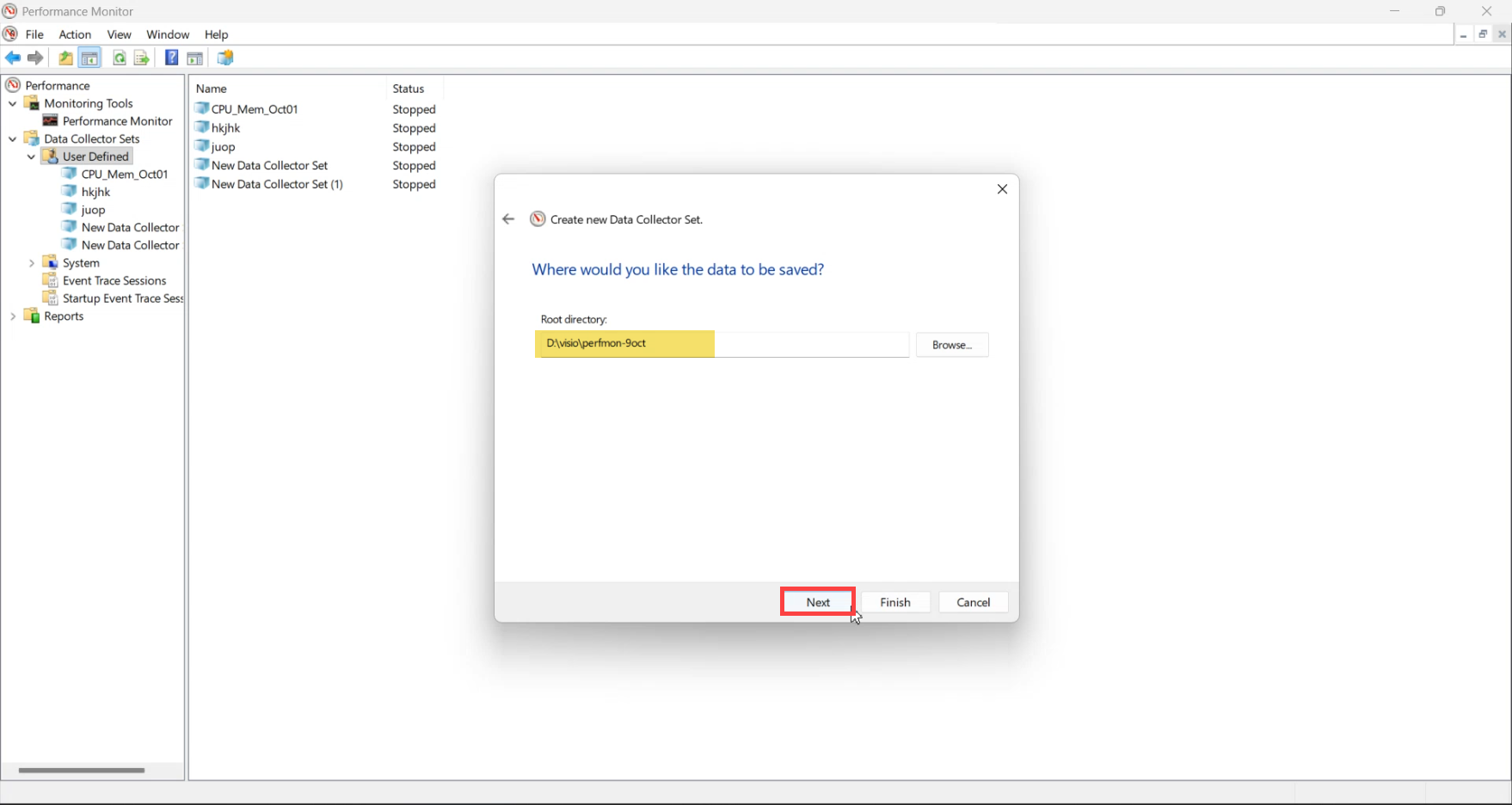
Task: Click the Next button in the wizard
Action: pos(818,602)
